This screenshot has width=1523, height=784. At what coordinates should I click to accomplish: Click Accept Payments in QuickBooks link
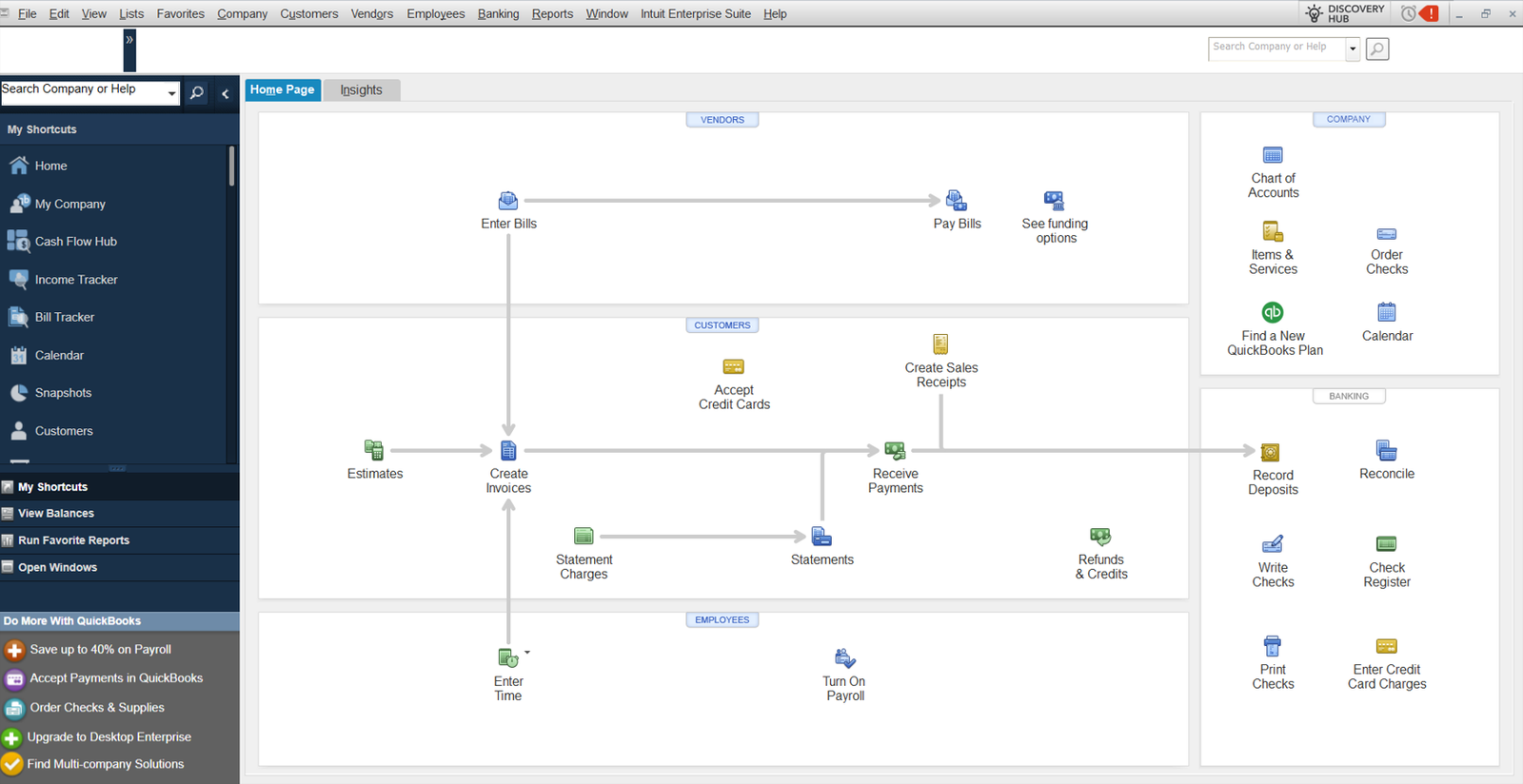[116, 678]
